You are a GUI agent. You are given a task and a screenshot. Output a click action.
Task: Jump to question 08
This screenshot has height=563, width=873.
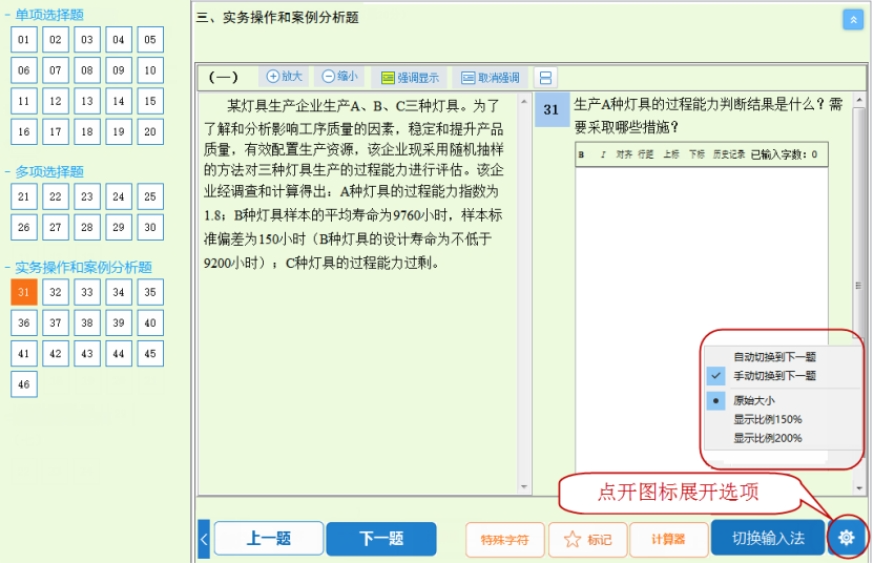87,70
